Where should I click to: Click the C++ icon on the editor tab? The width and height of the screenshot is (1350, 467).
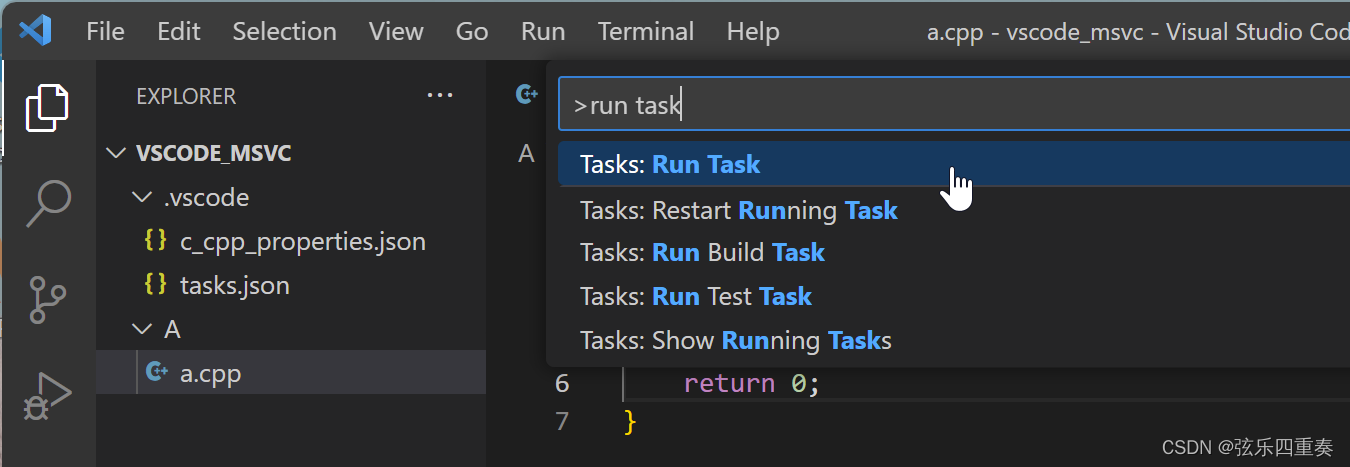pos(526,95)
